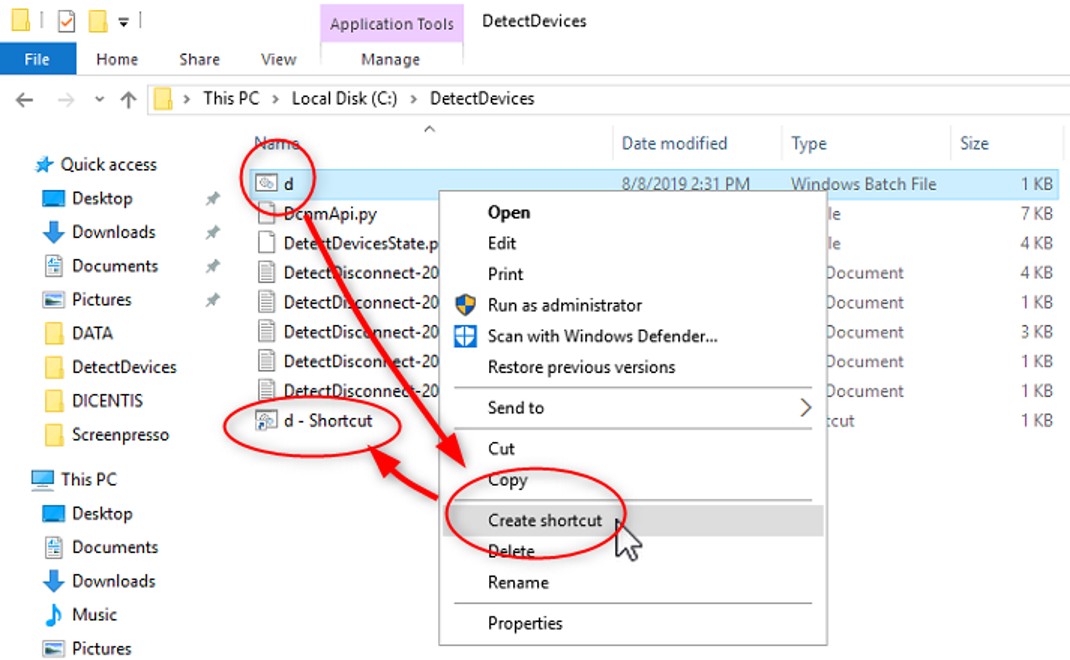
Task: Sort by Date modified column header
Action: (x=674, y=144)
